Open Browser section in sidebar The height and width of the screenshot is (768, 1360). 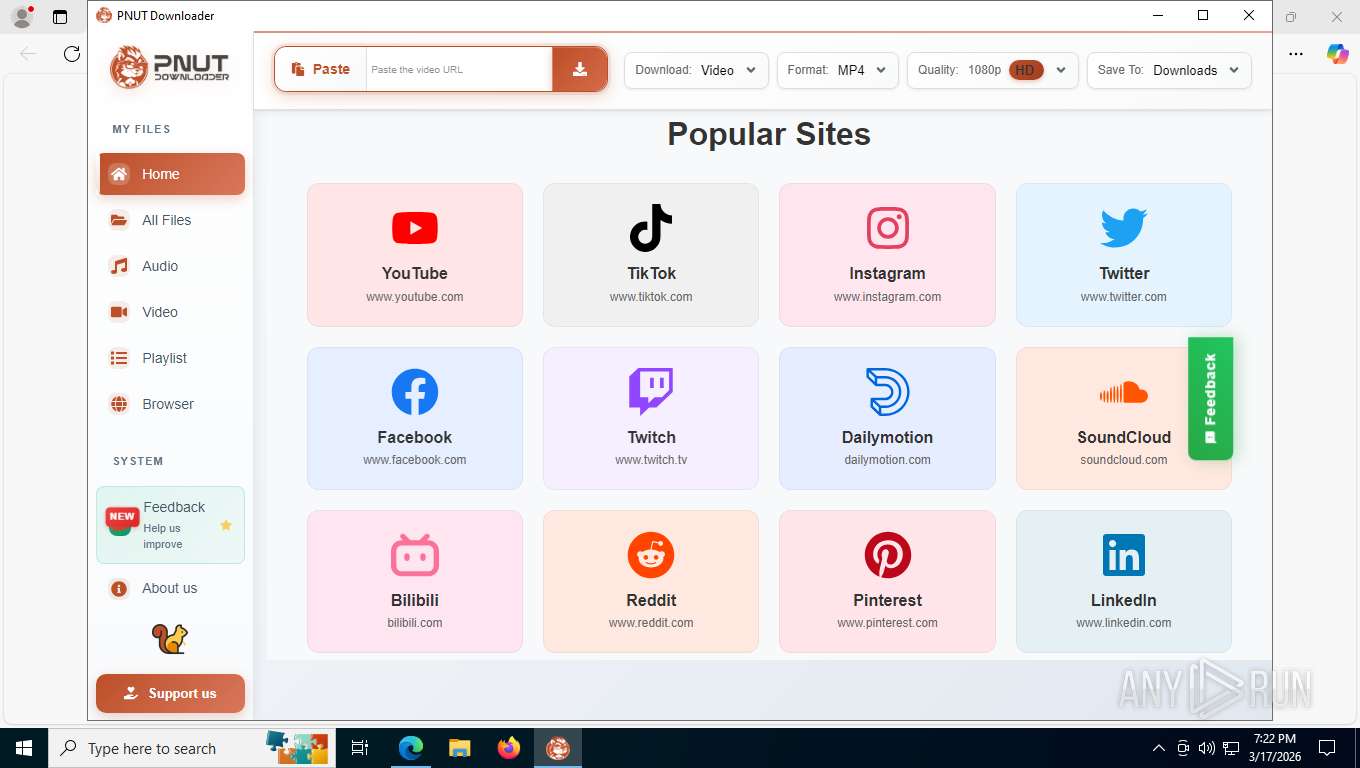[172, 404]
